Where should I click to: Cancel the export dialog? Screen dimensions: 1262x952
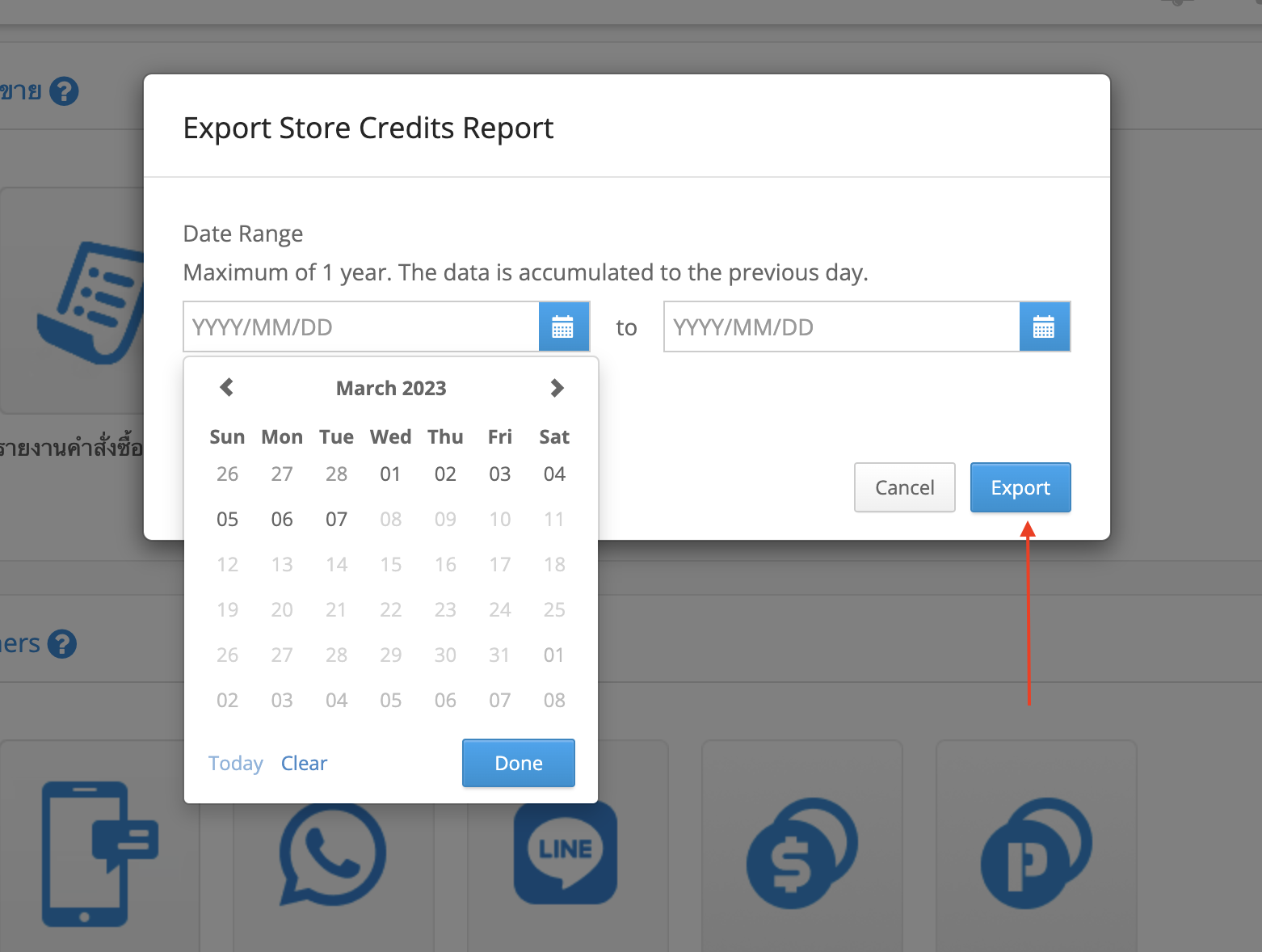click(905, 487)
